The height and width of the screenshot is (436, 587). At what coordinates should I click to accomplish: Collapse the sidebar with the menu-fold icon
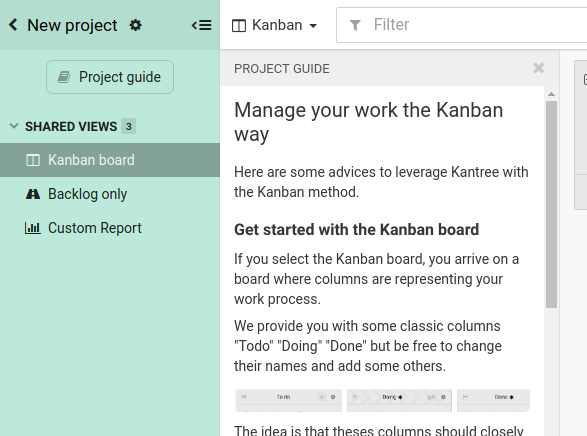[x=202, y=25]
